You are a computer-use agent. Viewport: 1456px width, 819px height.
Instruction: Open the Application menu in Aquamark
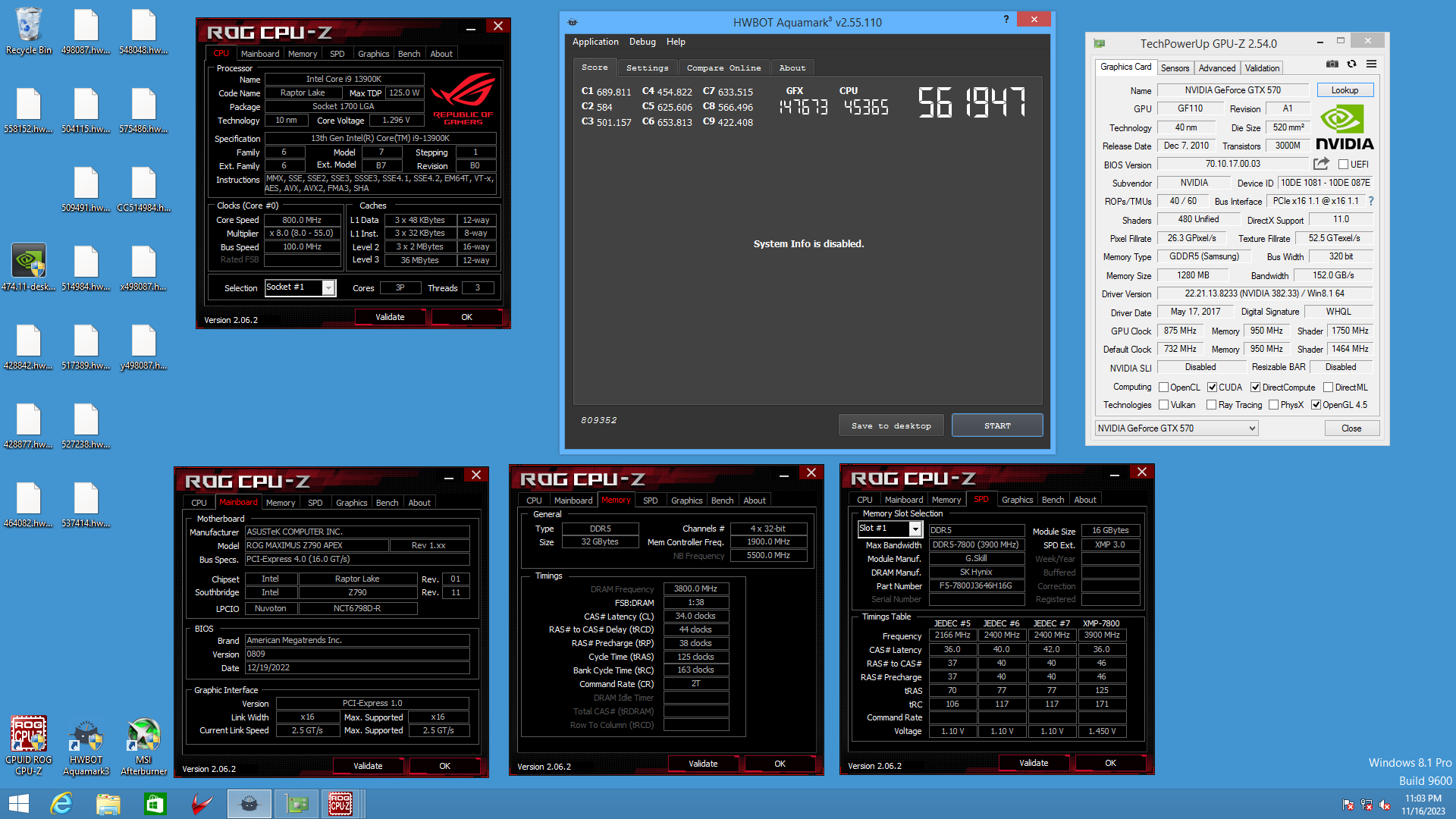pos(595,42)
